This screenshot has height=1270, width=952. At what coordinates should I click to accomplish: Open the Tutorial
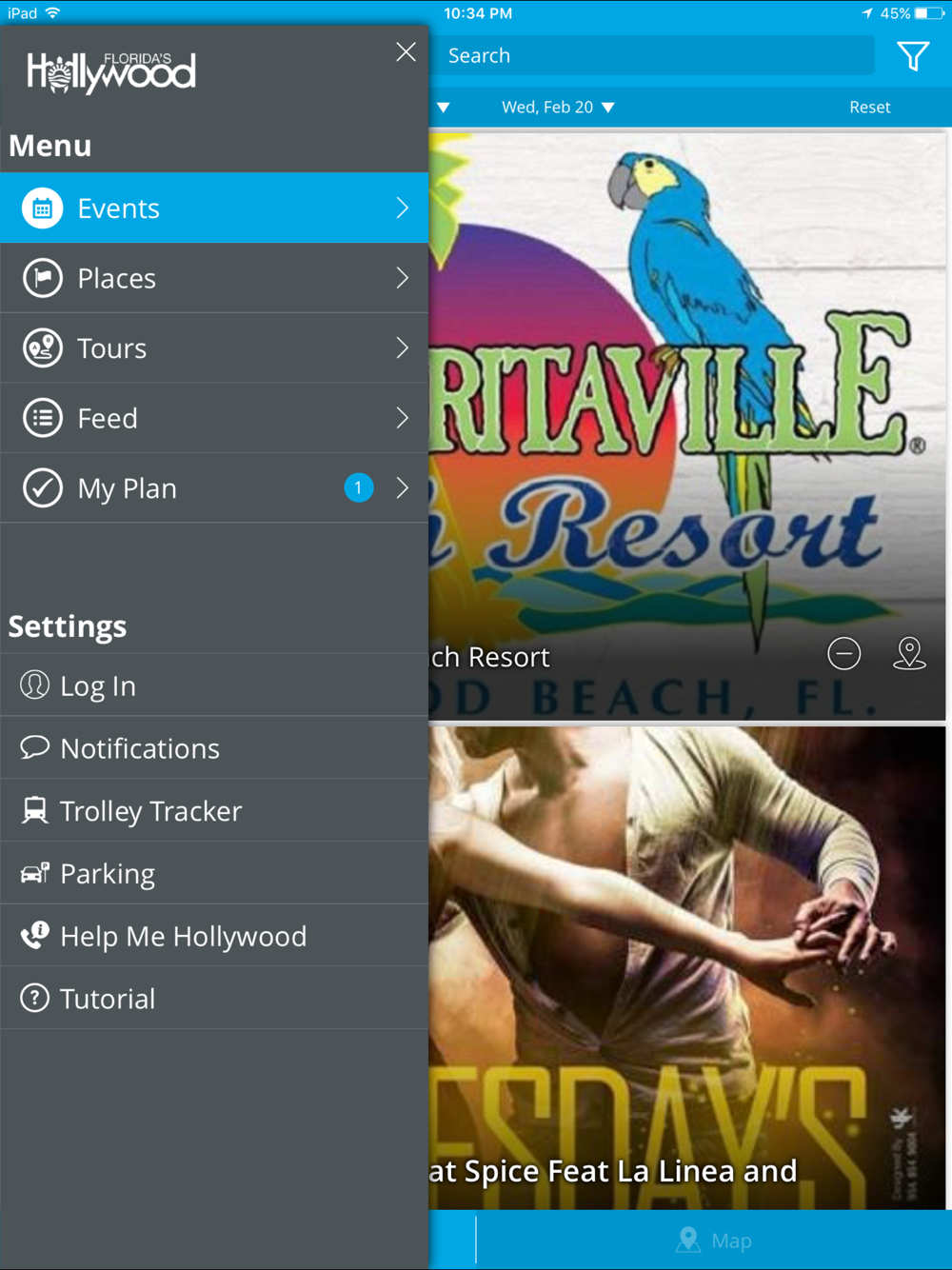[x=214, y=998]
